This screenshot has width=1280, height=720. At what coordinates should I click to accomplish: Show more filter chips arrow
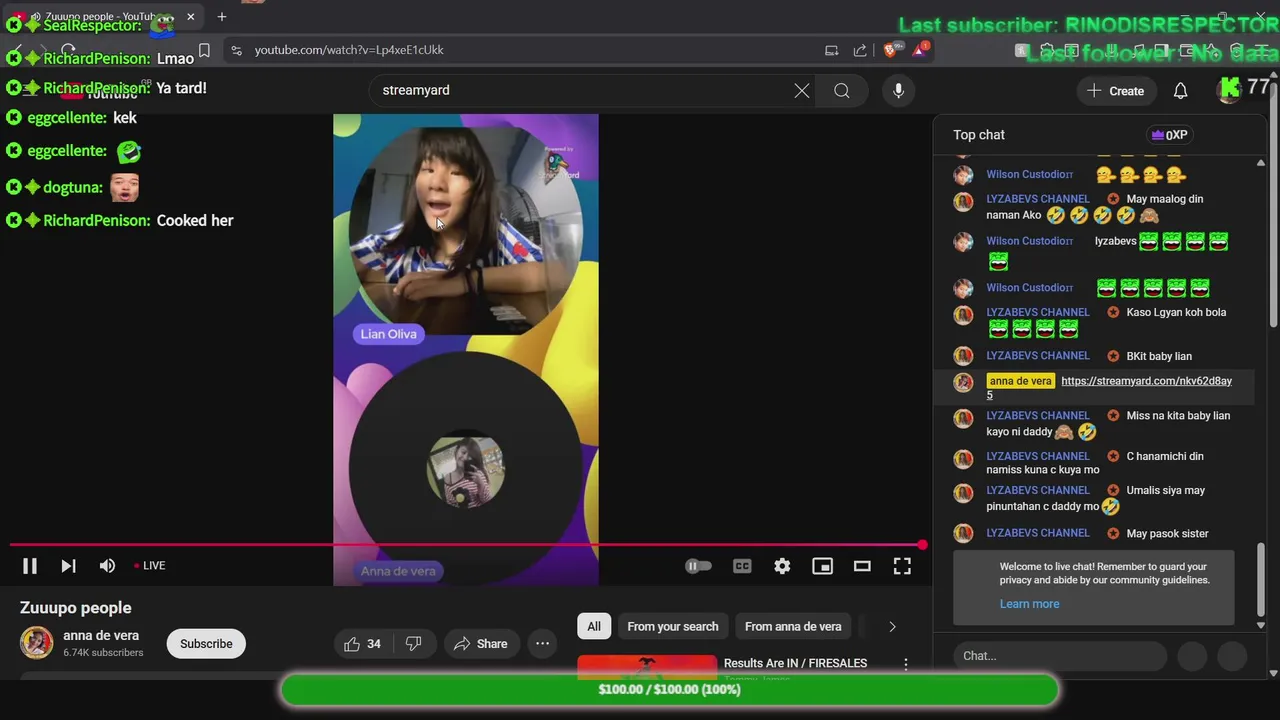tap(892, 626)
